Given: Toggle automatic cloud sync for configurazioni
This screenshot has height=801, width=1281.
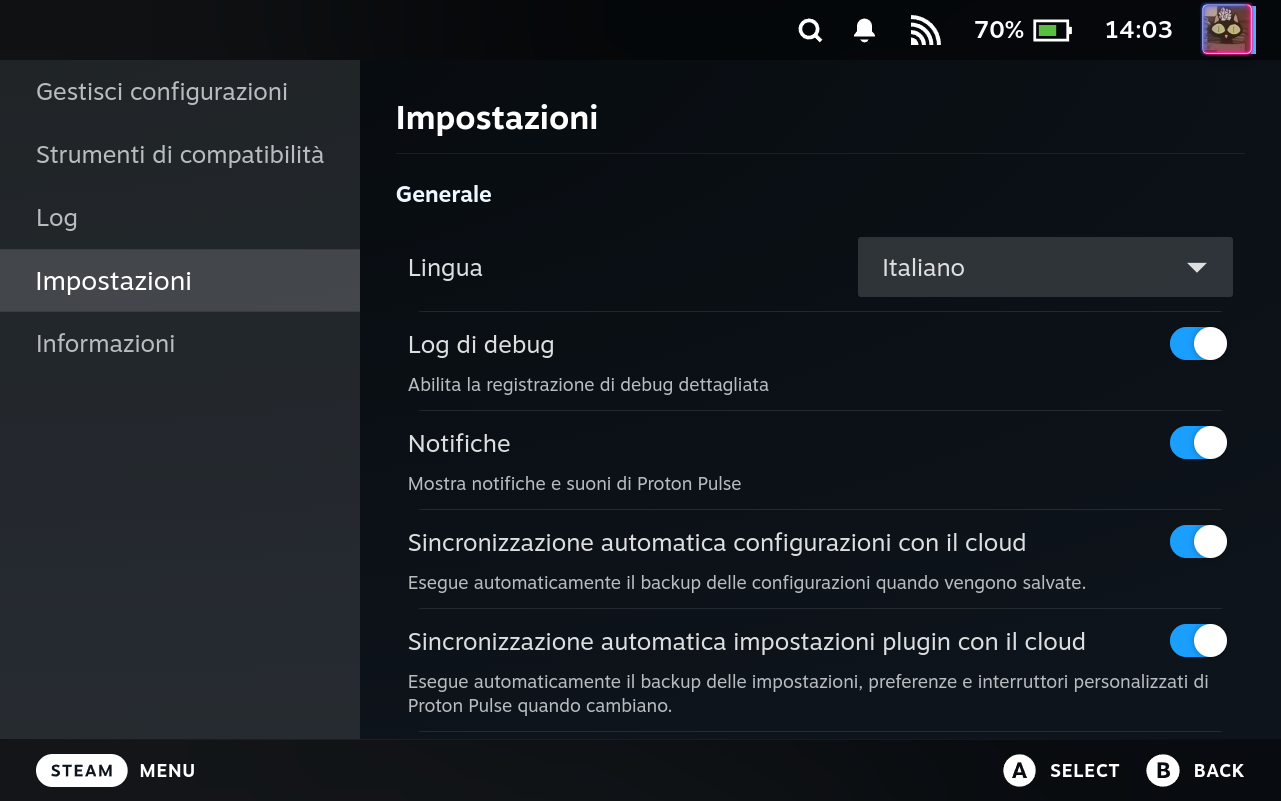Looking at the screenshot, I should tap(1198, 542).
